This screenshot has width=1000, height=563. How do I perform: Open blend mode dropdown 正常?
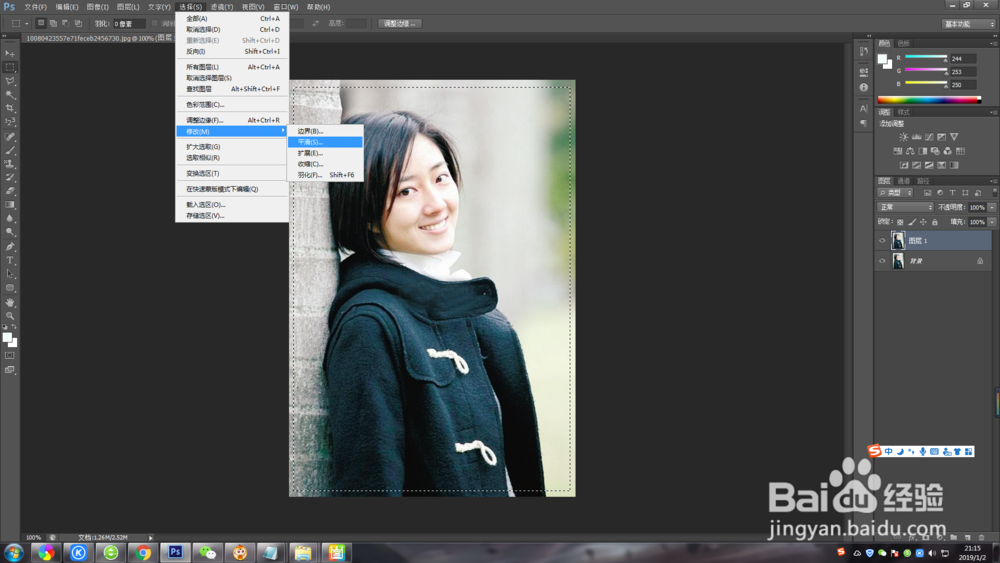(906, 207)
